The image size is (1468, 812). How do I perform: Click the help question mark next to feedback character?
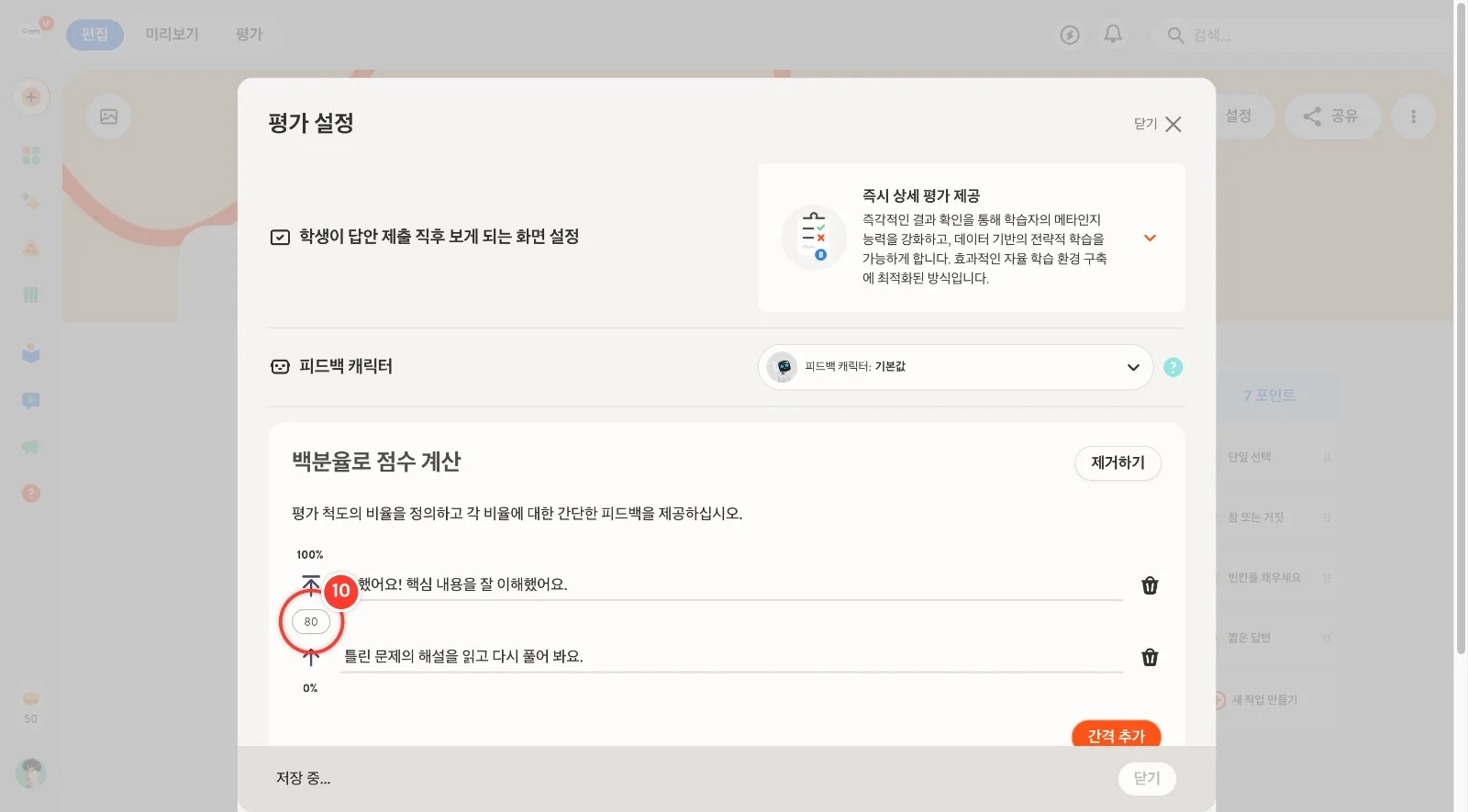pos(1173,367)
